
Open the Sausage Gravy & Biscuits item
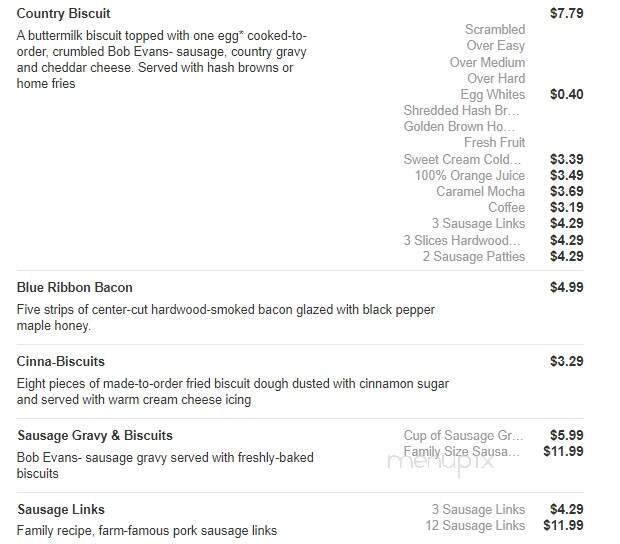[95, 435]
